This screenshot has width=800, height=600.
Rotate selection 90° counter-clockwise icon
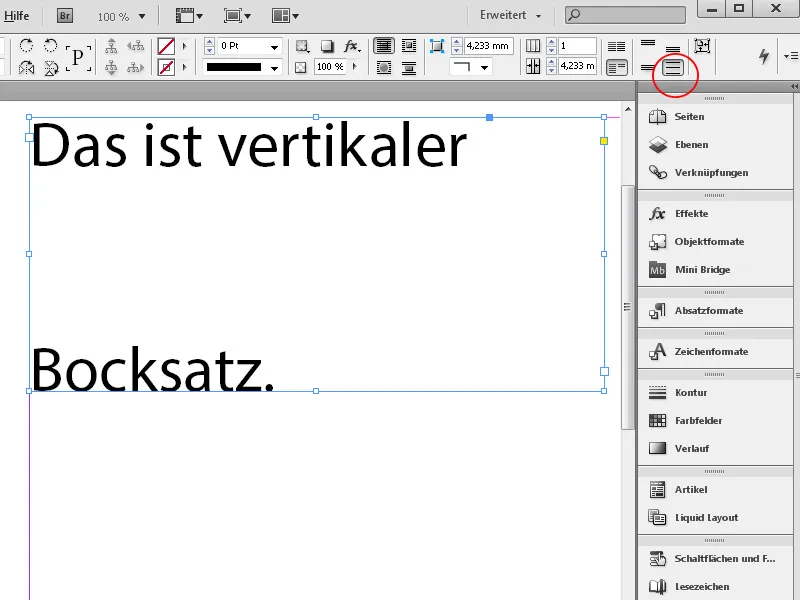(x=50, y=46)
